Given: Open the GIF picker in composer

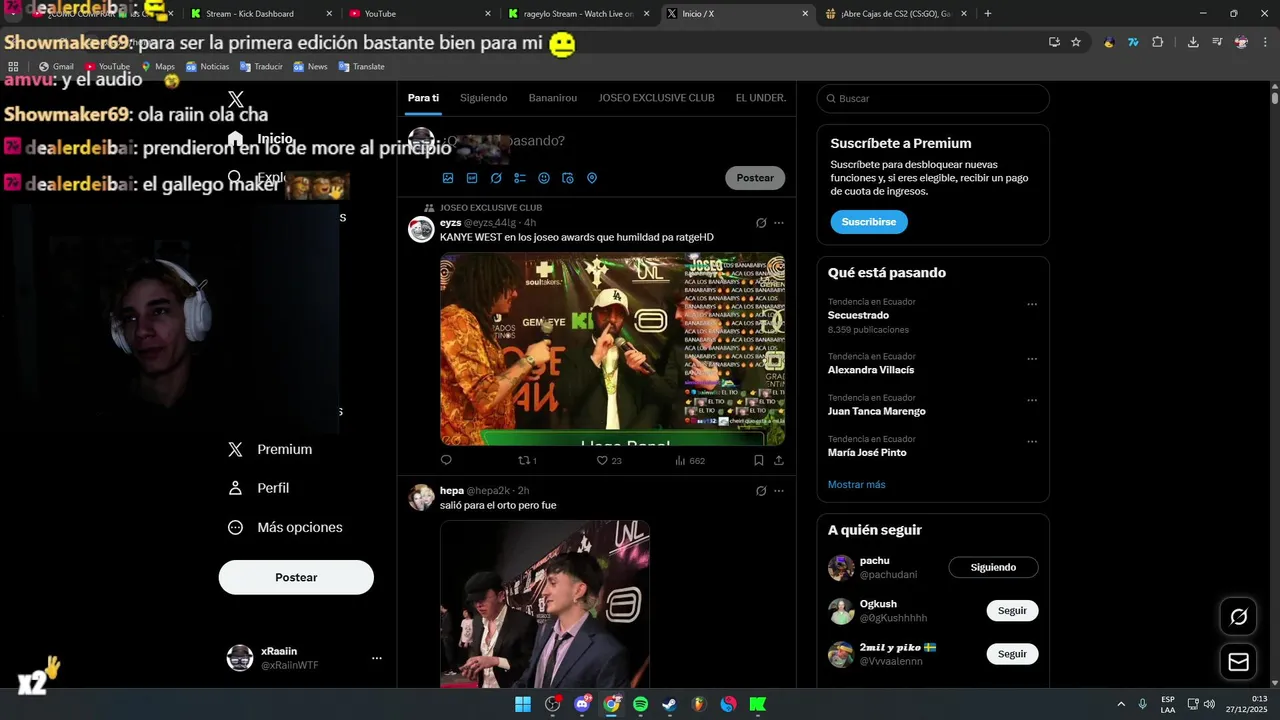Looking at the screenshot, I should [472, 178].
